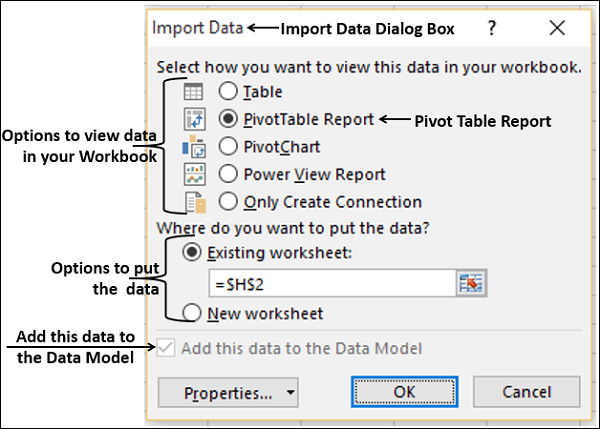Choose the PivotChart radio button
The height and width of the screenshot is (429, 600).
[x=227, y=146]
